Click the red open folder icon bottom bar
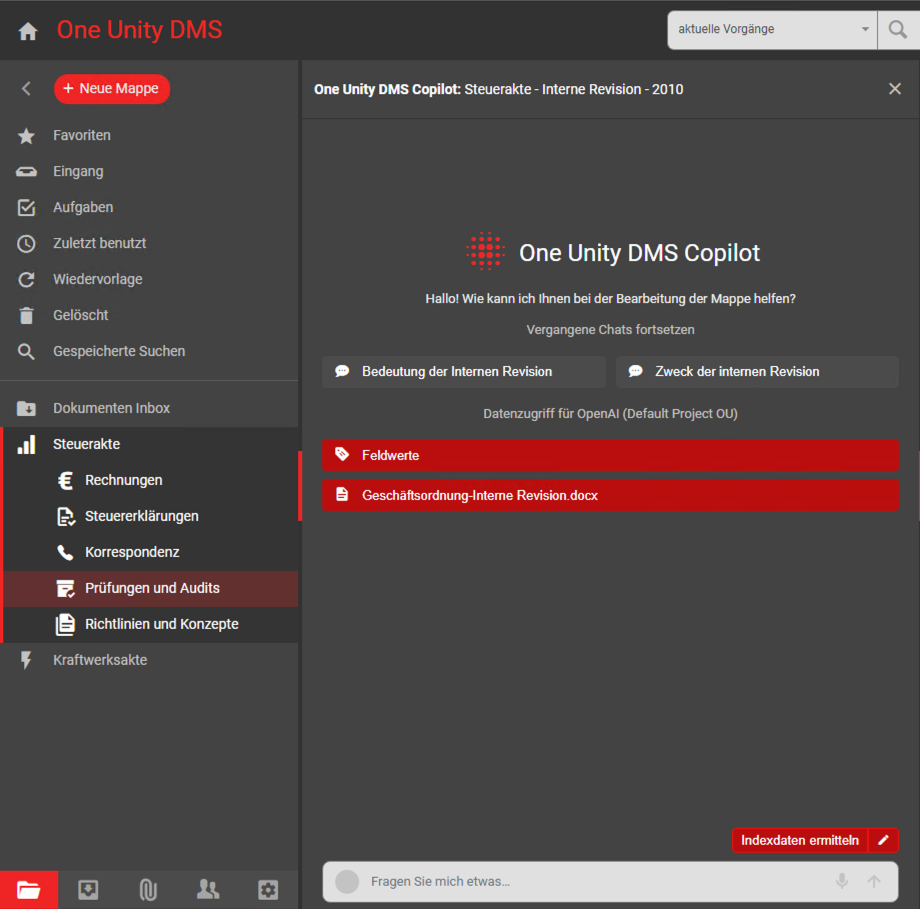Screen dimensions: 920x909 pos(29,890)
